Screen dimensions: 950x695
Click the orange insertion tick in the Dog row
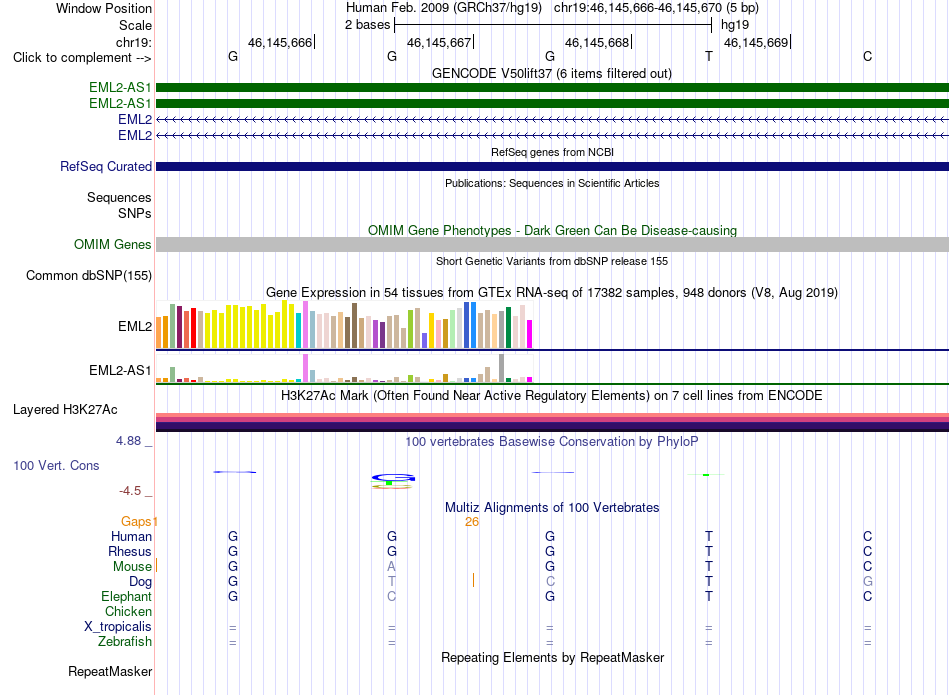tap(473, 580)
